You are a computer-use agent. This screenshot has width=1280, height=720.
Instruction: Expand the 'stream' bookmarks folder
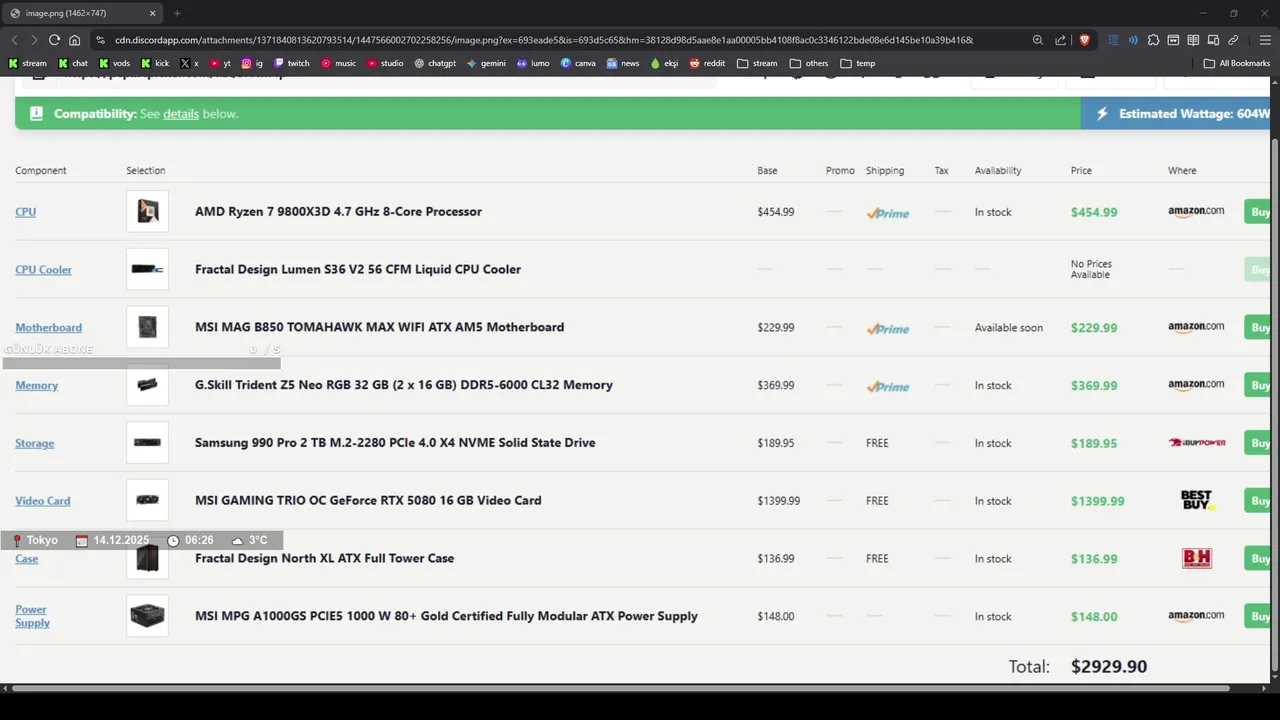coord(757,63)
